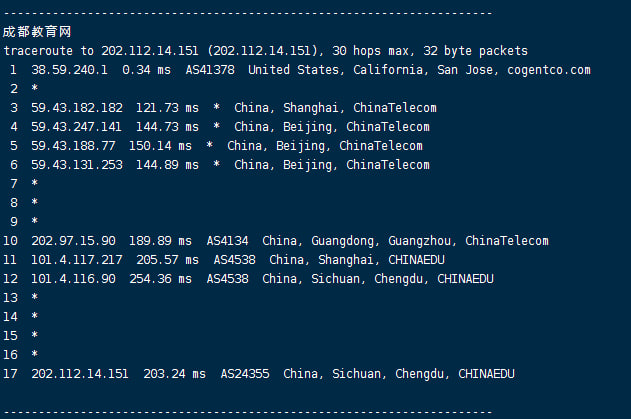Viewport: 631px width, 419px height.
Task: Click IP address 59.43.188.77
Action: (73, 146)
